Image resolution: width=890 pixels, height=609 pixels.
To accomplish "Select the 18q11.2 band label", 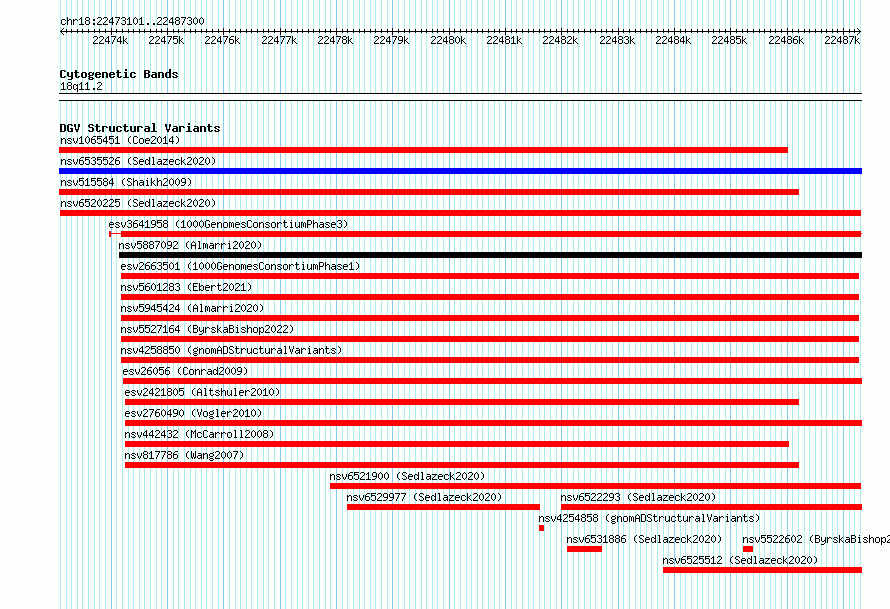I will pyautogui.click(x=81, y=86).
